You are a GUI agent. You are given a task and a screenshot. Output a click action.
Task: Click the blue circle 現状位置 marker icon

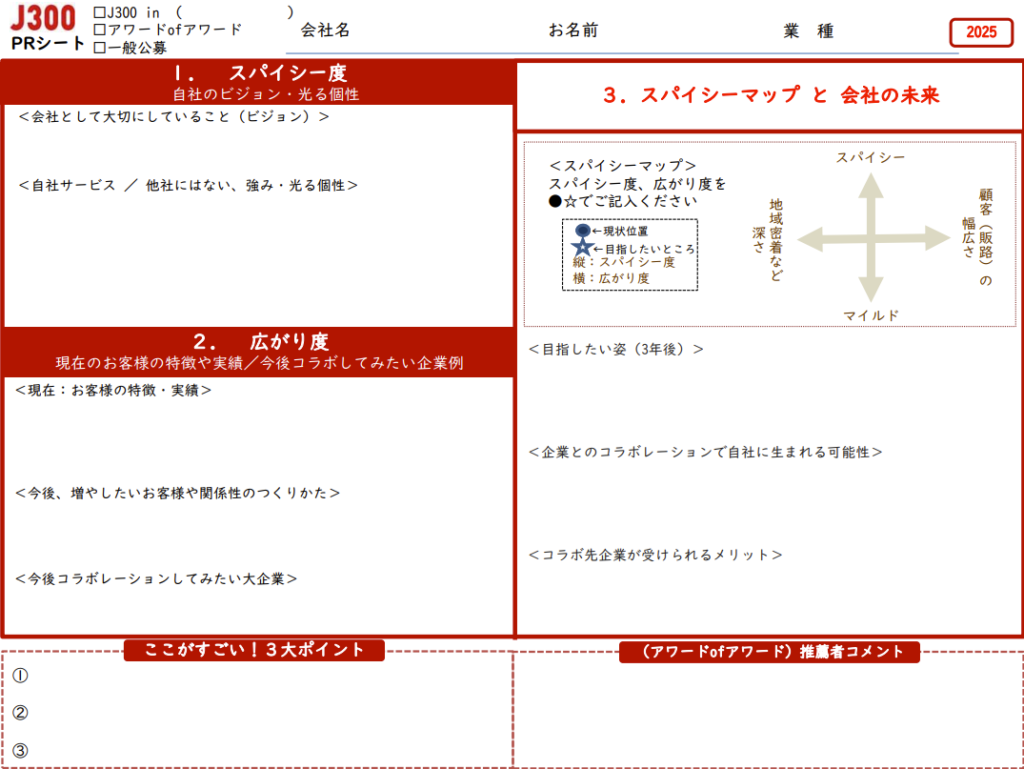tap(583, 230)
